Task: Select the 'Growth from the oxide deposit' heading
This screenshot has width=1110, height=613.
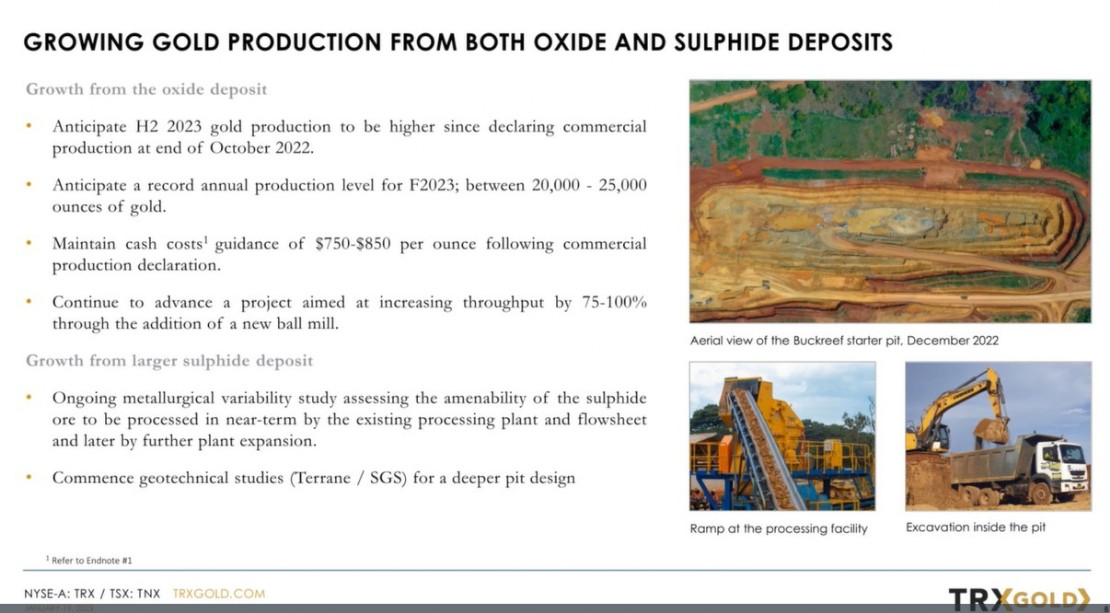Action: tap(146, 89)
